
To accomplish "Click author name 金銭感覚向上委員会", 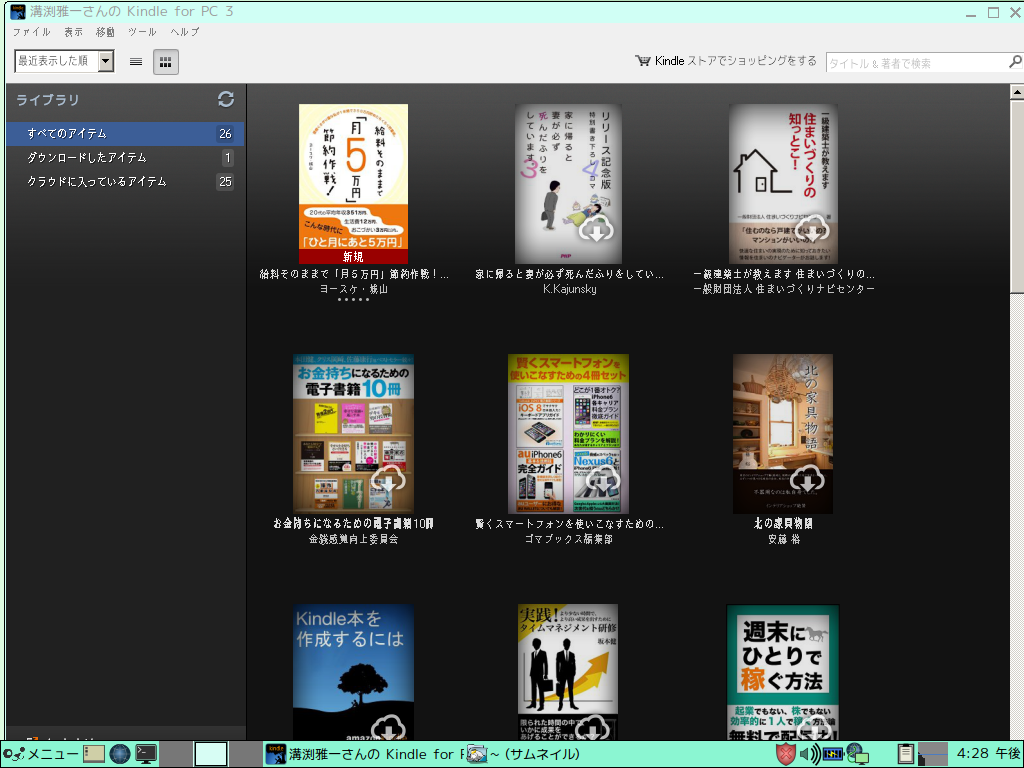I will [353, 539].
